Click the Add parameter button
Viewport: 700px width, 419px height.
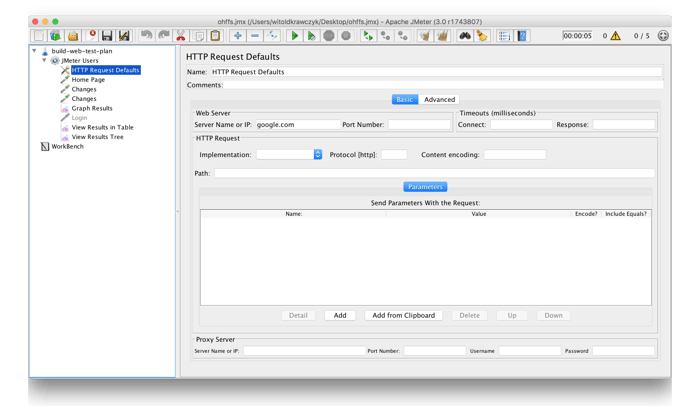coord(340,315)
